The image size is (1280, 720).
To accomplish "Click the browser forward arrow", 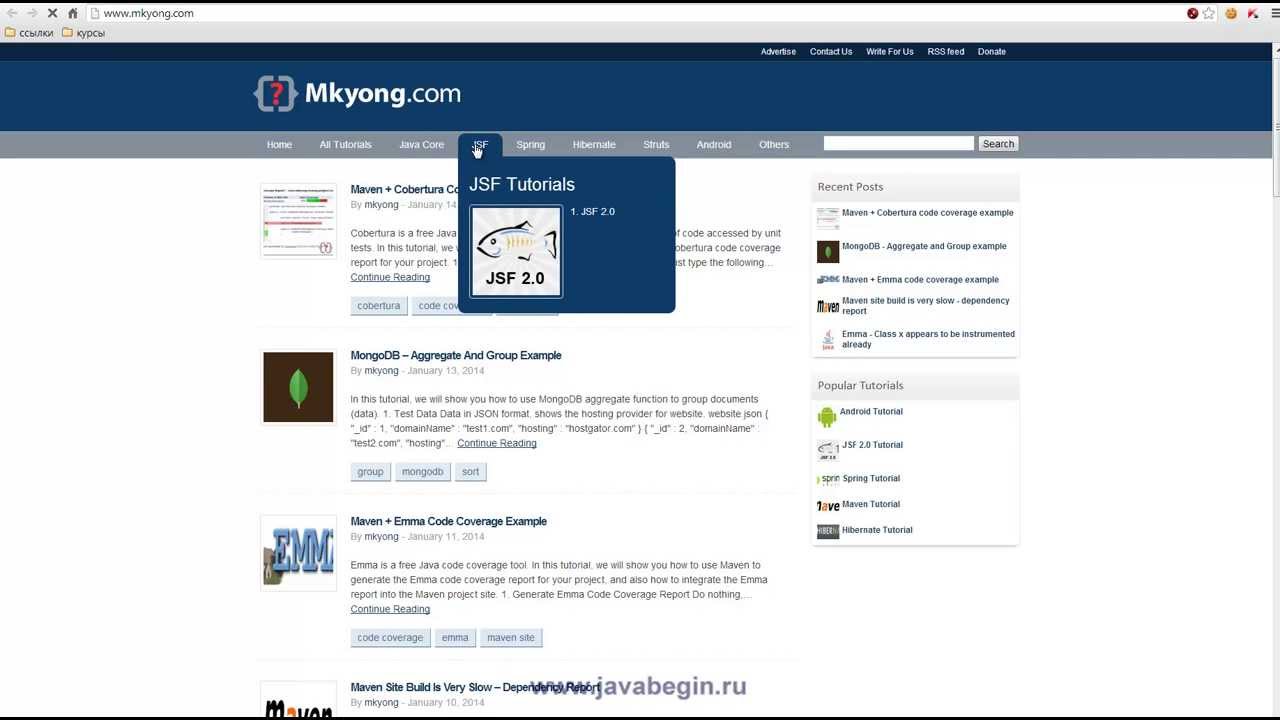I will (x=32, y=13).
